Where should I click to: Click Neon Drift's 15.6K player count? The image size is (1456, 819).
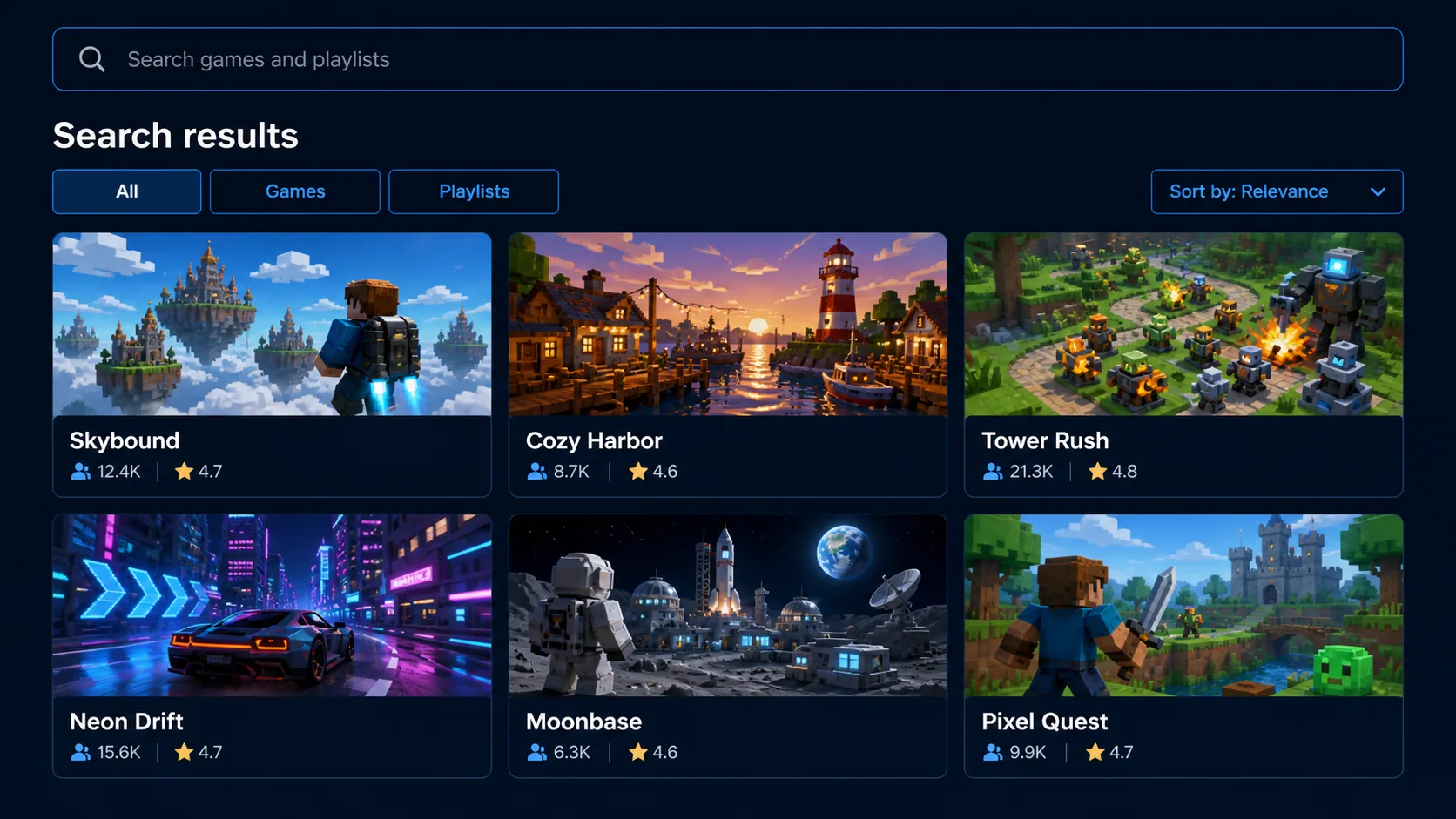(x=118, y=753)
